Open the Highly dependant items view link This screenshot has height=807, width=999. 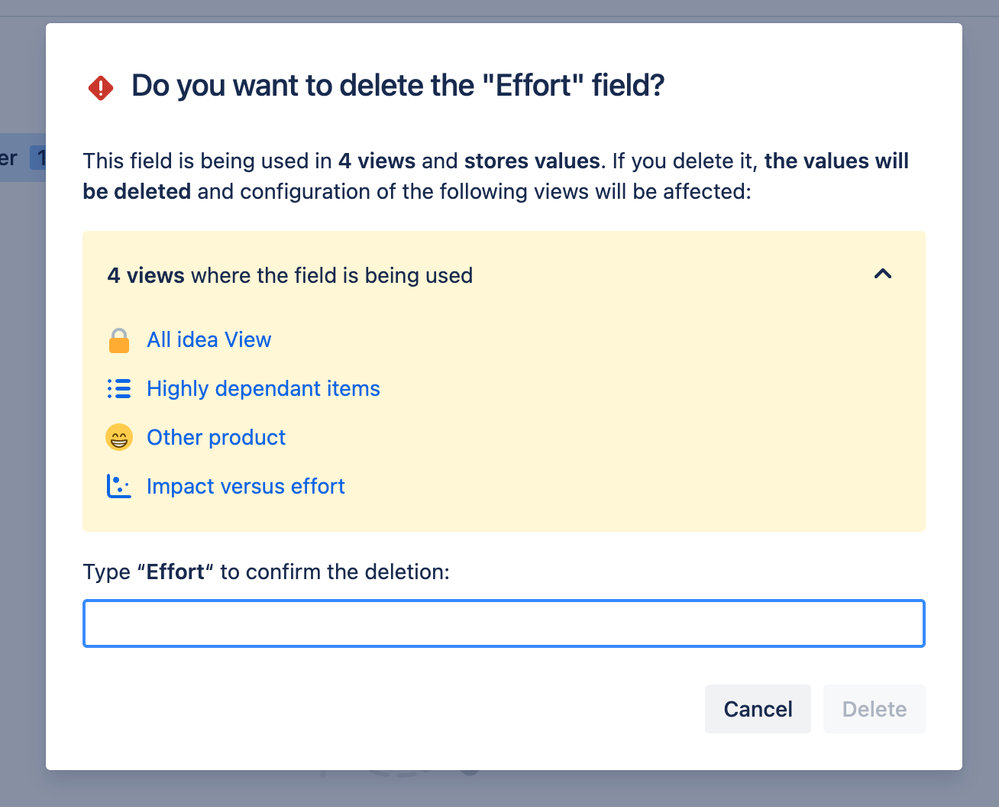[263, 389]
